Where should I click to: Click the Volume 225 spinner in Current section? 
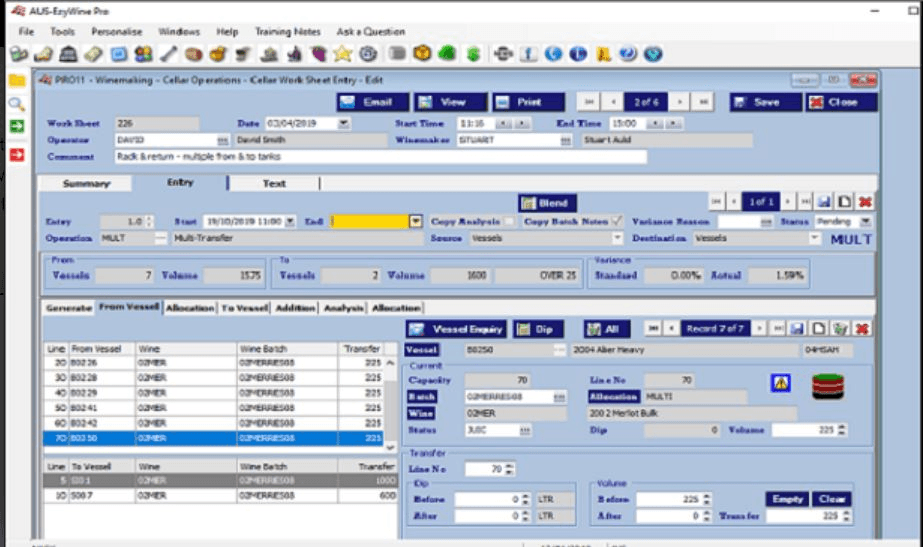[842, 430]
